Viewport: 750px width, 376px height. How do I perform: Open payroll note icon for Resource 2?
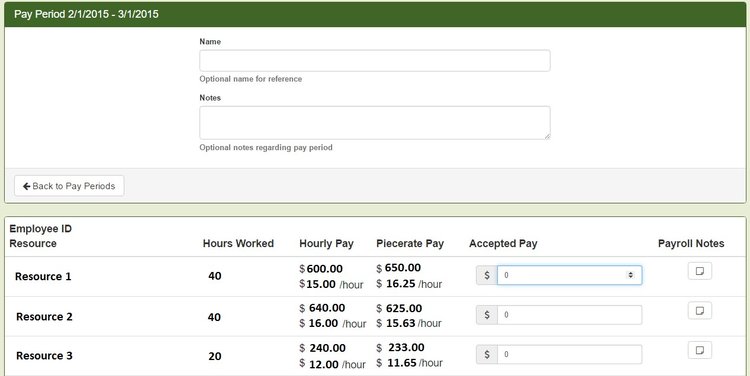pyautogui.click(x=700, y=310)
